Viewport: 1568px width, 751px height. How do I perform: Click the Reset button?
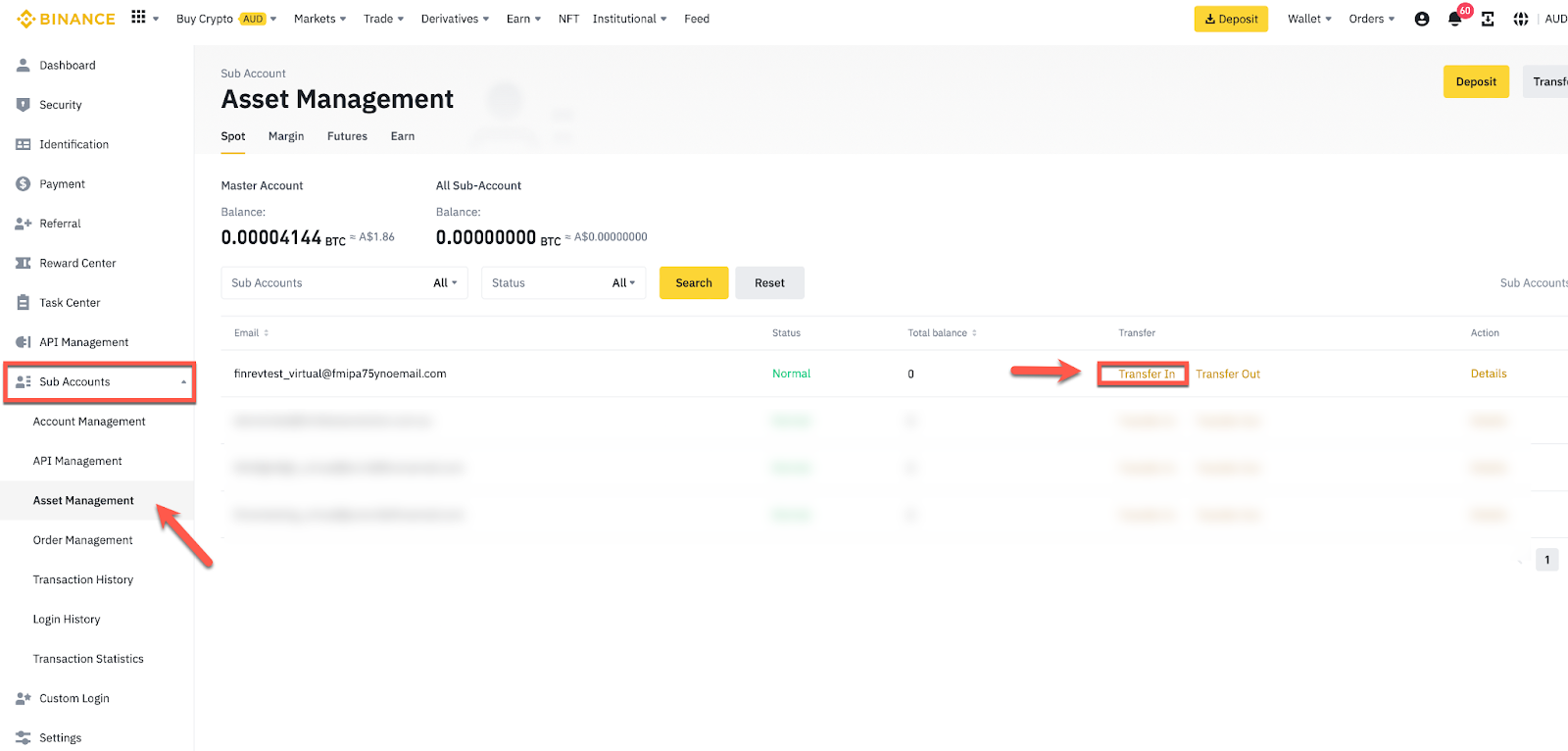coord(769,283)
